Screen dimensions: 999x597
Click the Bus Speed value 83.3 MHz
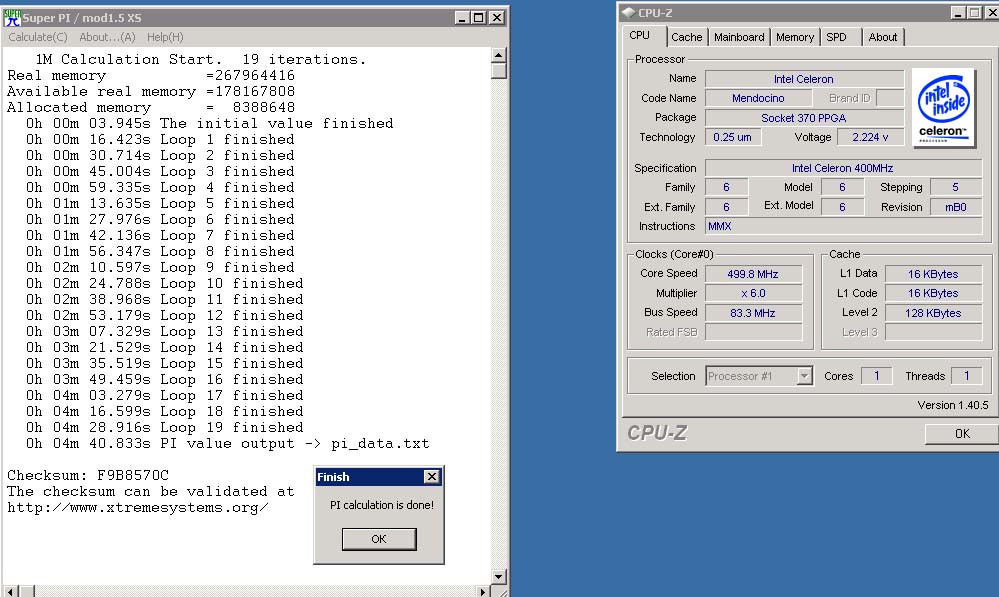click(x=753, y=313)
